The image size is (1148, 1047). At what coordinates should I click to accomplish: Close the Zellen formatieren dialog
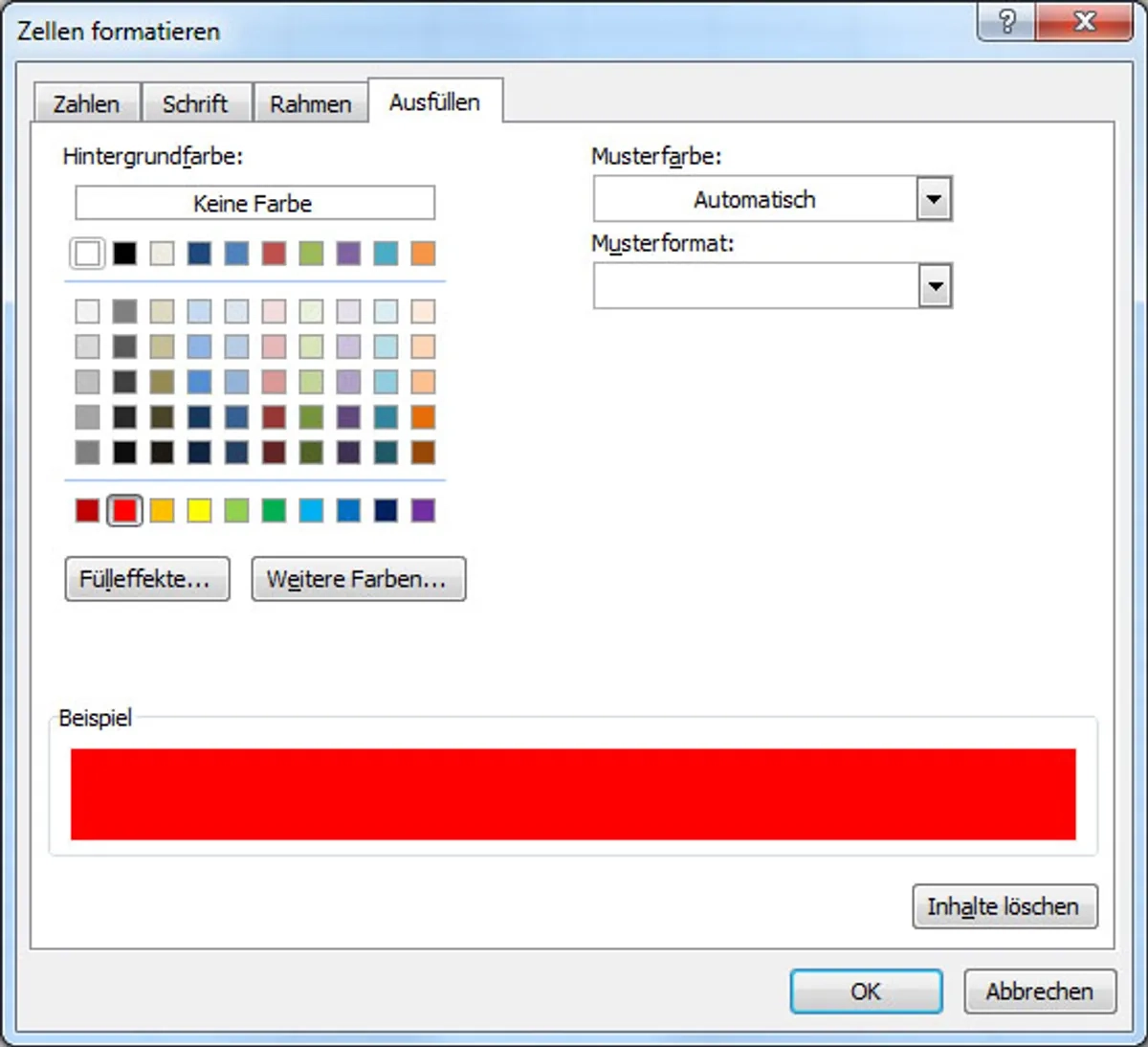pos(1085,21)
